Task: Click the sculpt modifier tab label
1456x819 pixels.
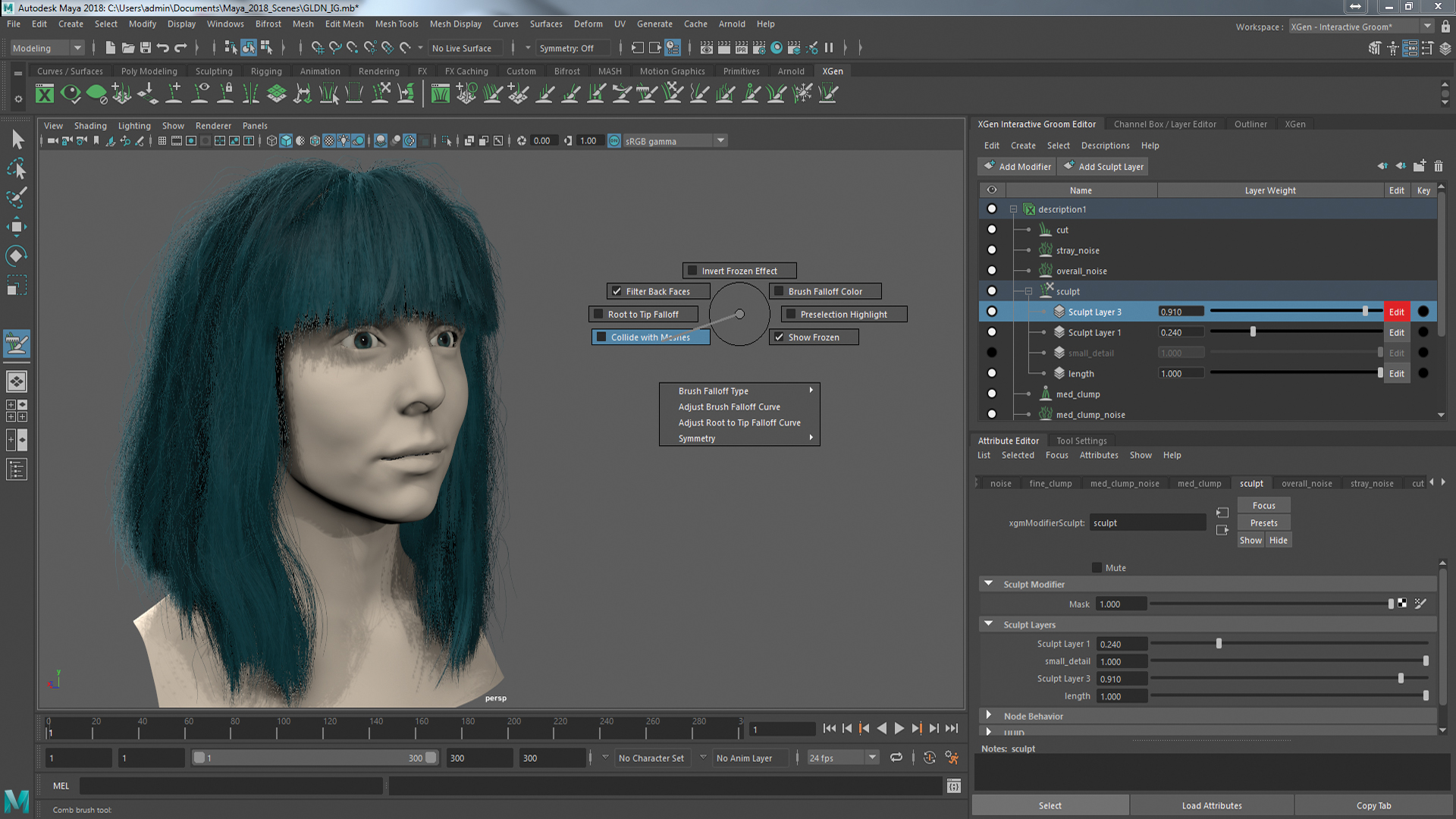Action: [1251, 483]
